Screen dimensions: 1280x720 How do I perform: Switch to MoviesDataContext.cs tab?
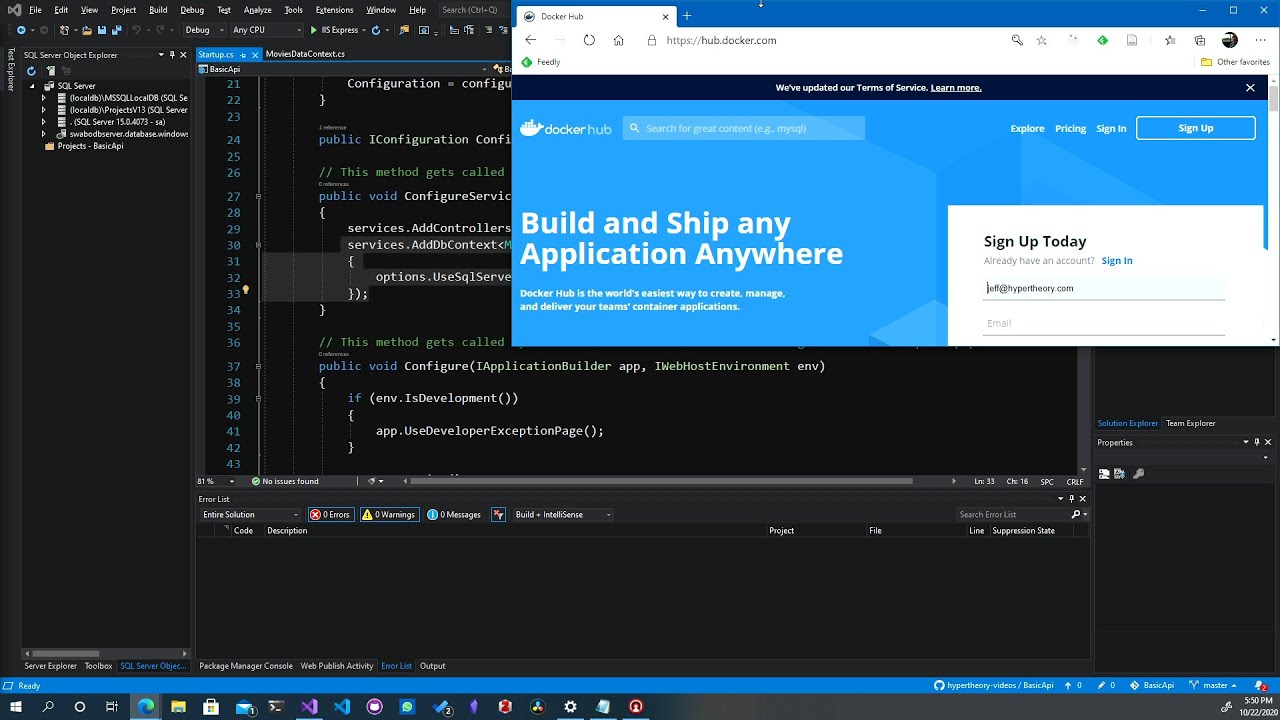305,54
